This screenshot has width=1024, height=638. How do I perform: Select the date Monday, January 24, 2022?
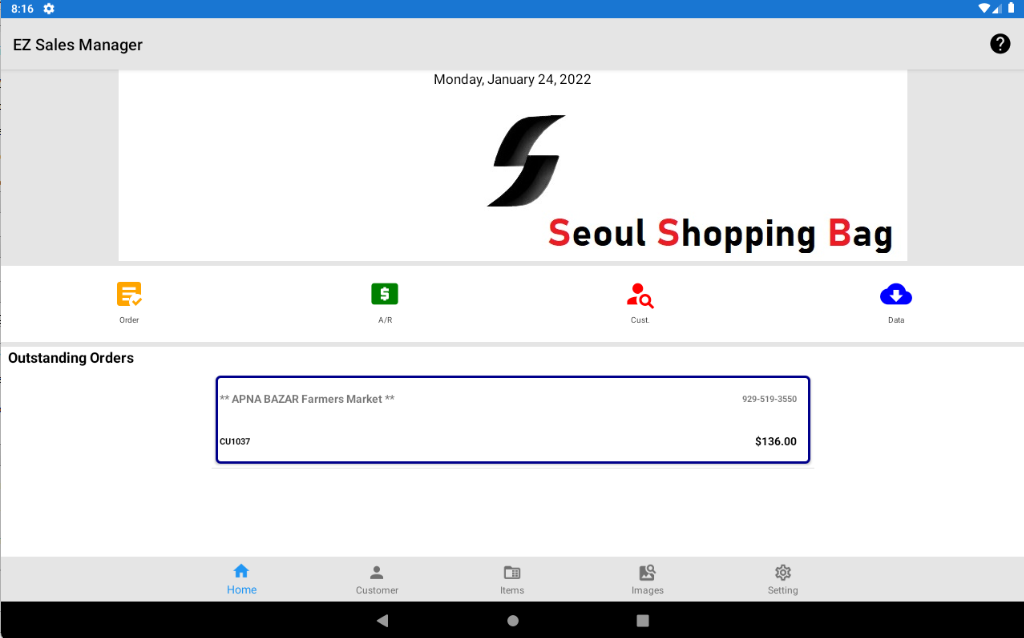[x=512, y=80]
